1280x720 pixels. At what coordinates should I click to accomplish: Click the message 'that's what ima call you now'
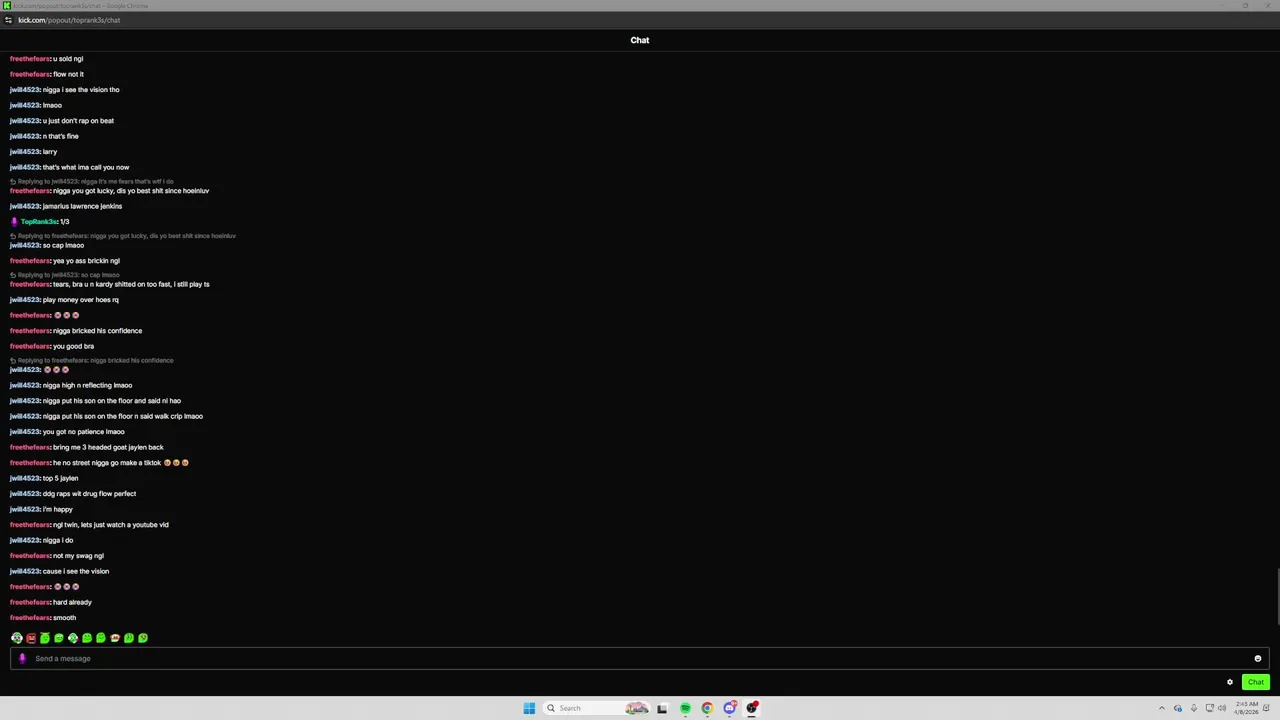[86, 167]
